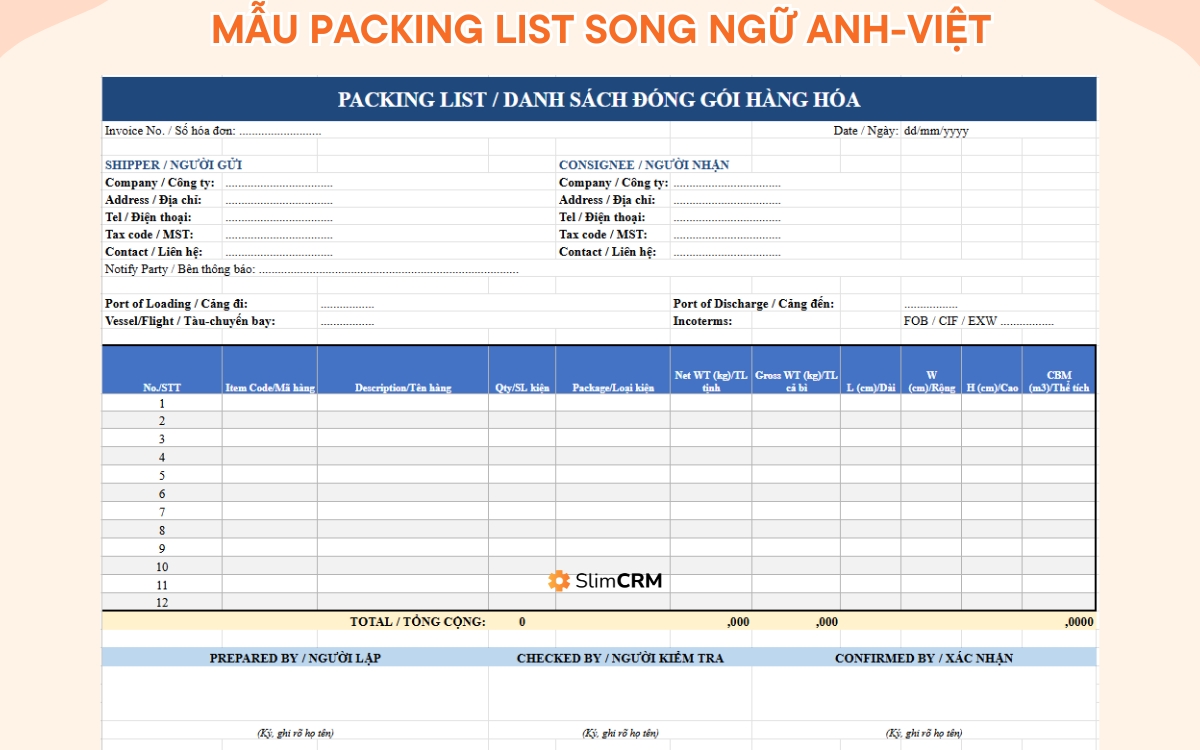Select row number 10 in the STT column
This screenshot has width=1200, height=750.
162,567
